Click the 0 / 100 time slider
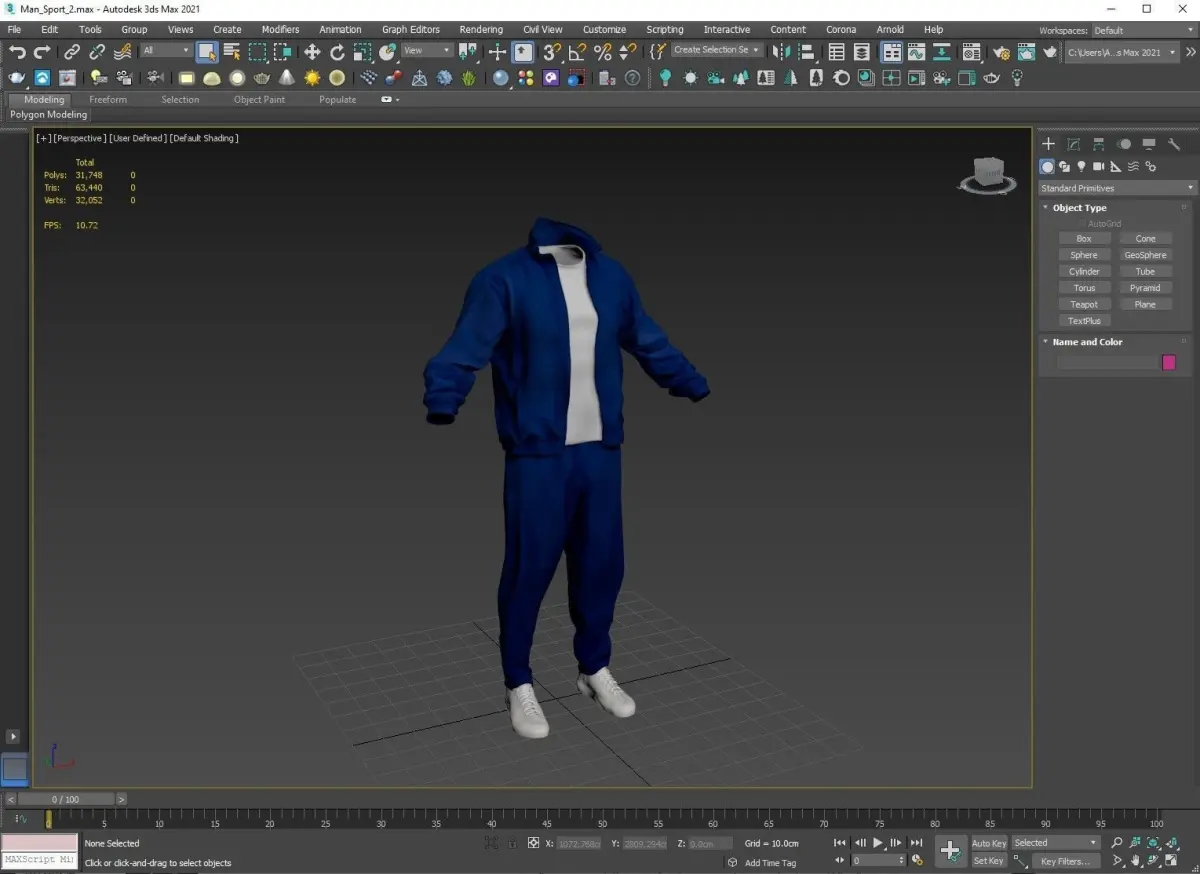 click(x=68, y=799)
